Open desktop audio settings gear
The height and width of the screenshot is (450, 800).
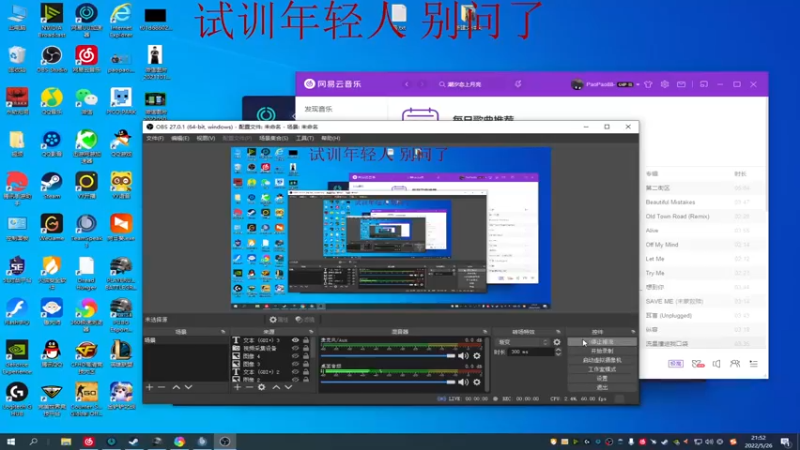477,382
